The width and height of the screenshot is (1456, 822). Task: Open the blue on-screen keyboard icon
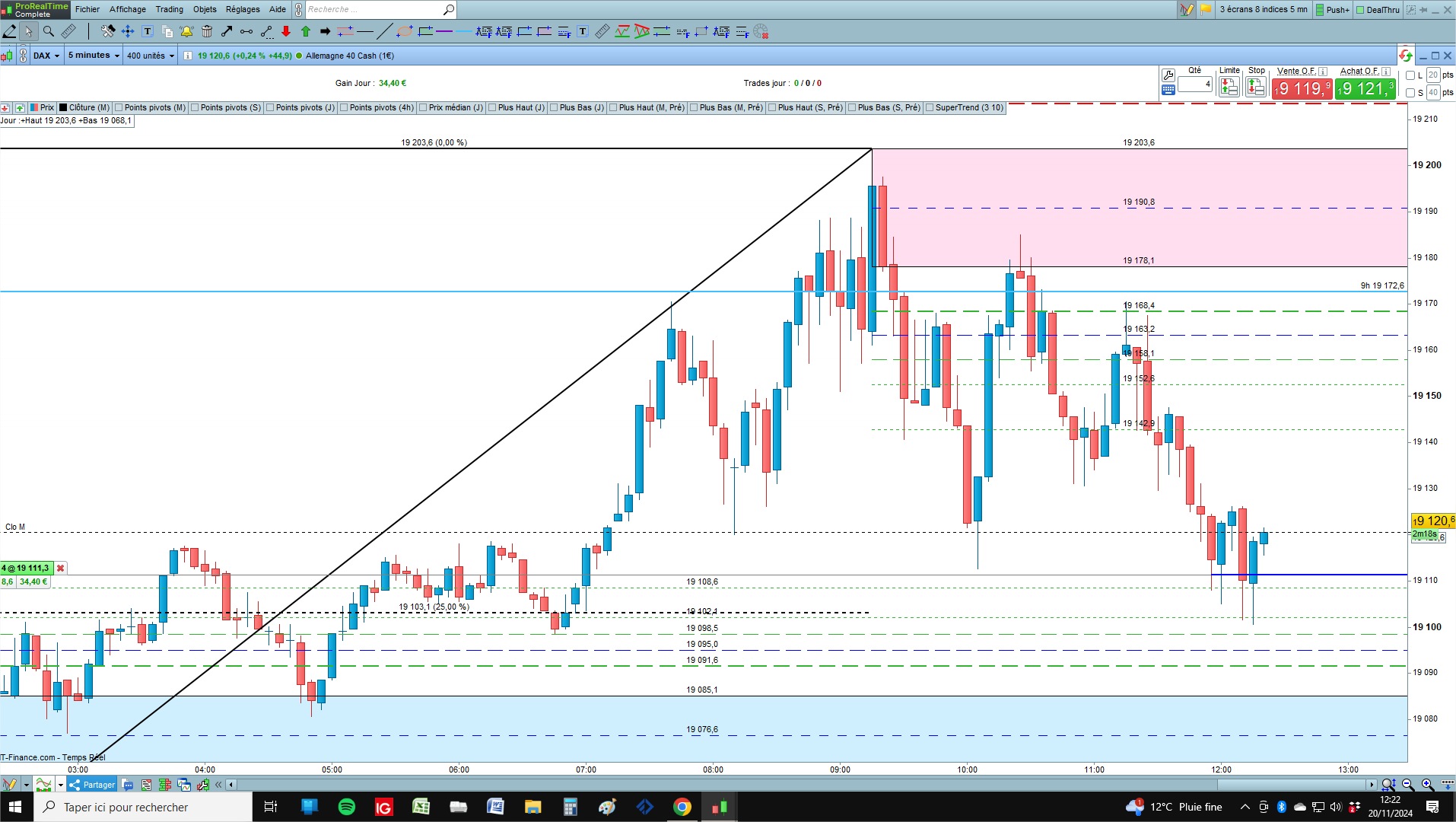coord(1168,90)
